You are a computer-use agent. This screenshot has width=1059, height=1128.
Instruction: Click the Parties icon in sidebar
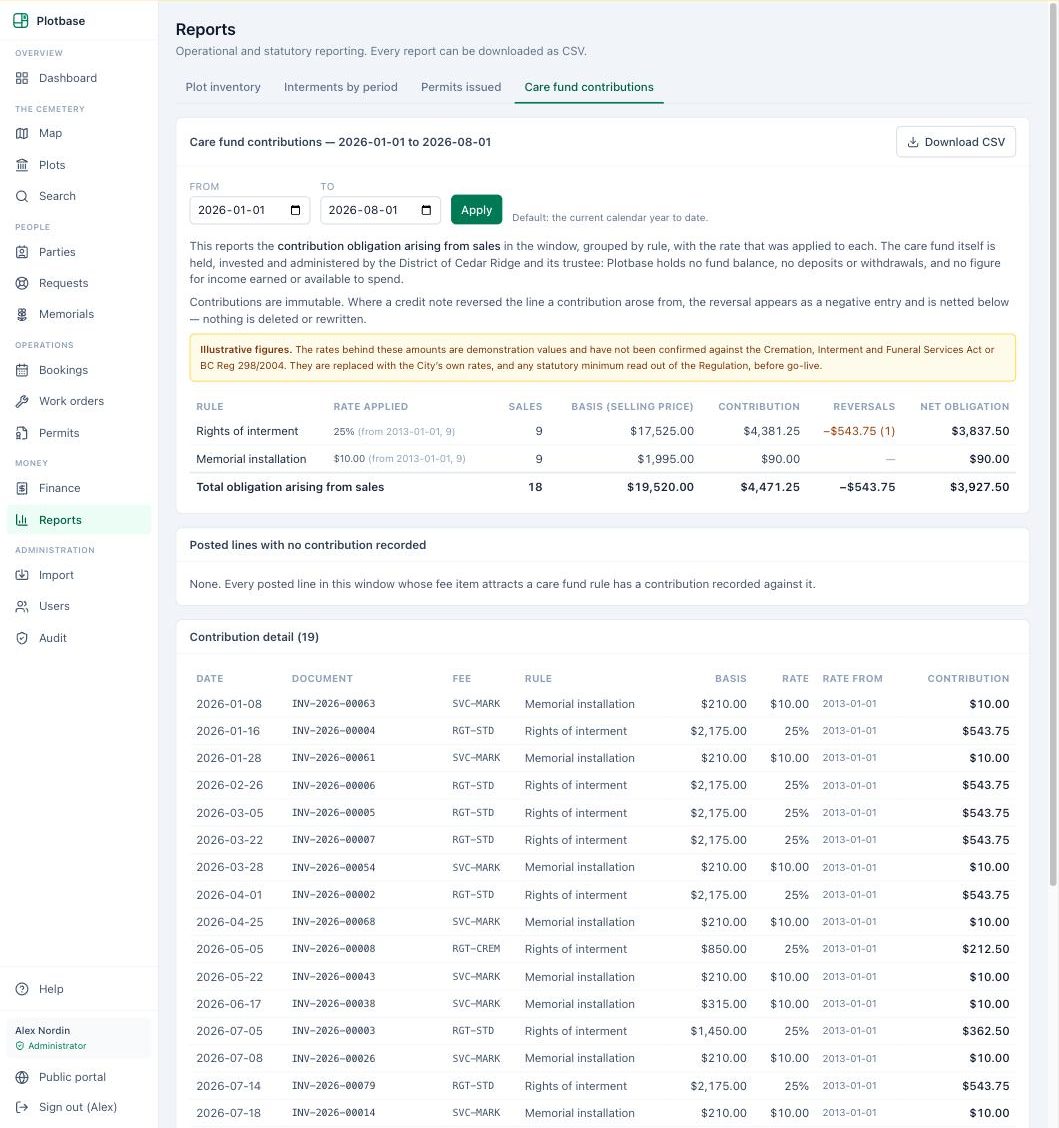[x=22, y=252]
